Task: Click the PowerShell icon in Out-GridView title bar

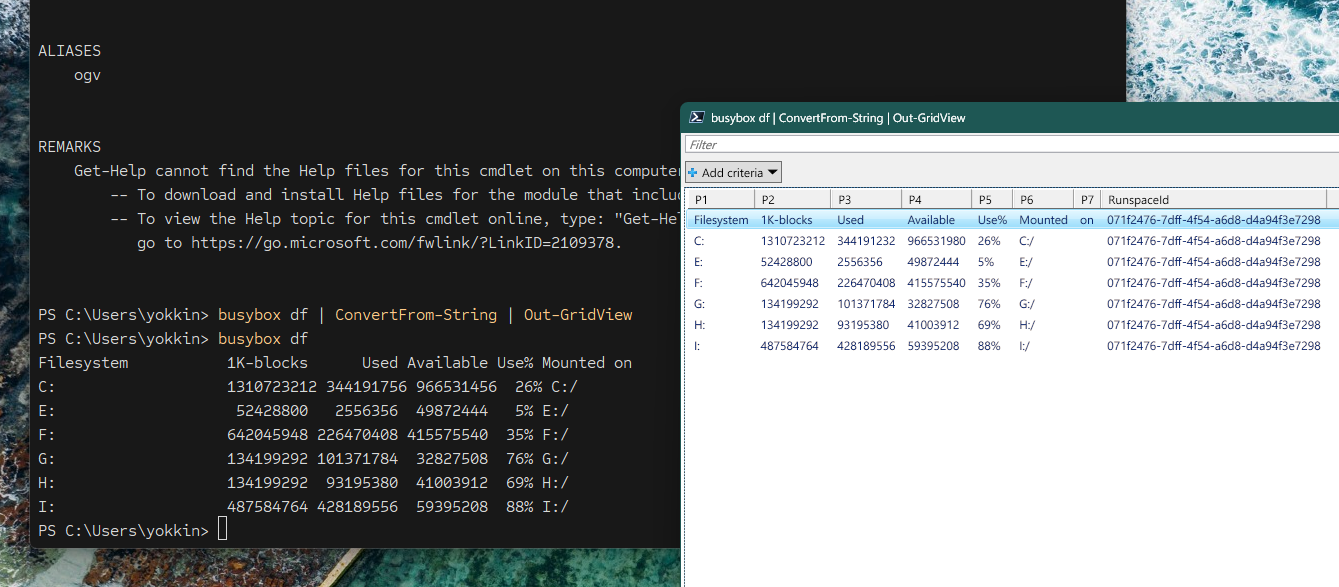Action: [697, 118]
